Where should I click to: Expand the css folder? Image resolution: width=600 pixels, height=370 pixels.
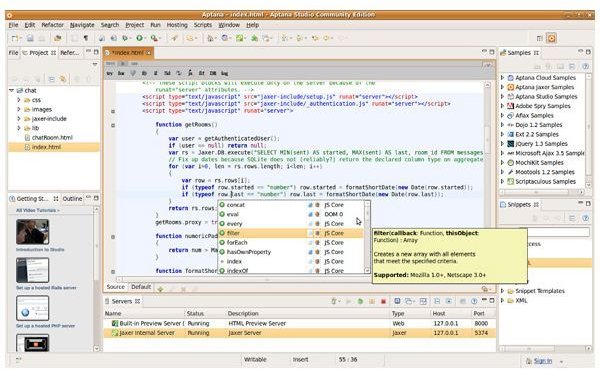pos(18,100)
